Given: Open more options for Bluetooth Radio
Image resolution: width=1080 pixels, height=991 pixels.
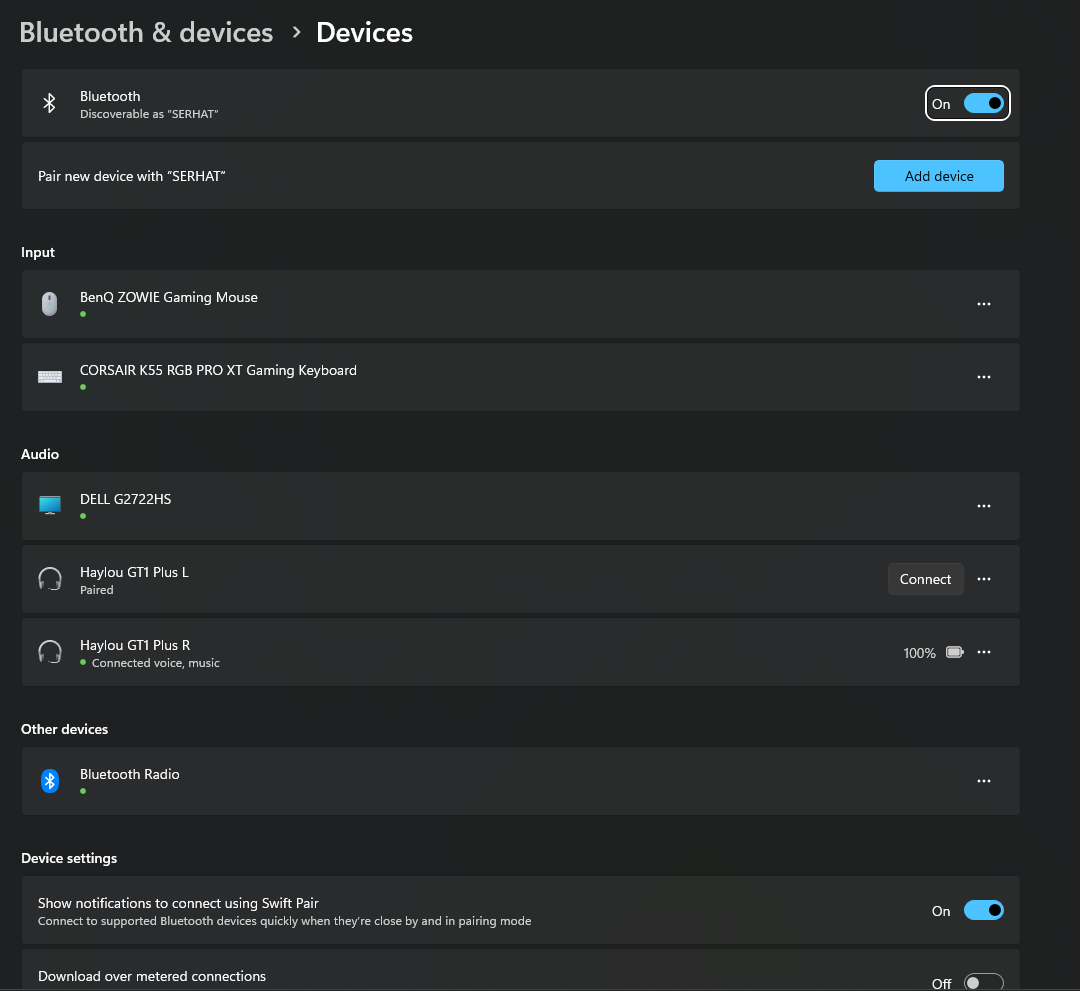Looking at the screenshot, I should coord(984,781).
